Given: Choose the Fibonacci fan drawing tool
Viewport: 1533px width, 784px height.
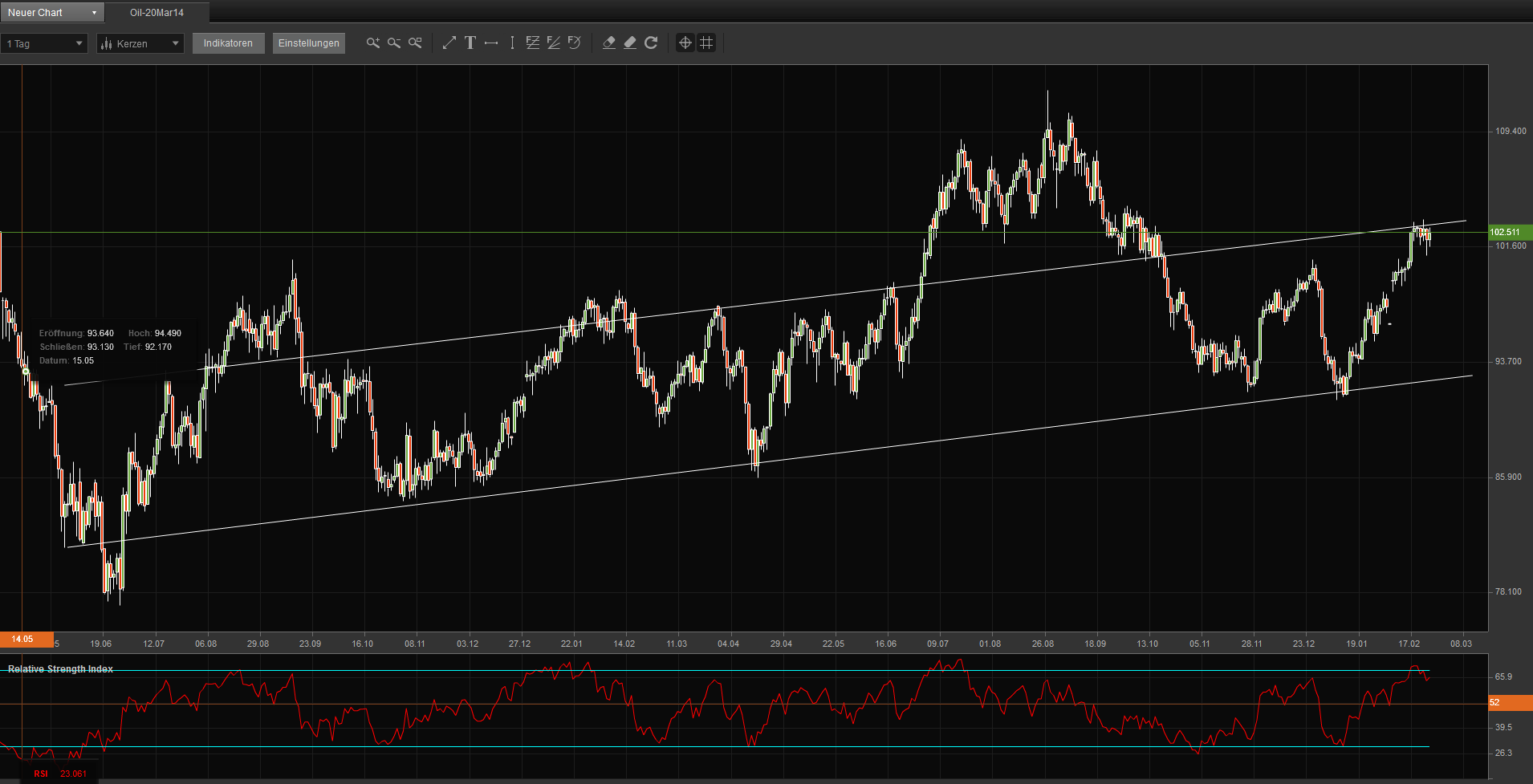Looking at the screenshot, I should (554, 43).
